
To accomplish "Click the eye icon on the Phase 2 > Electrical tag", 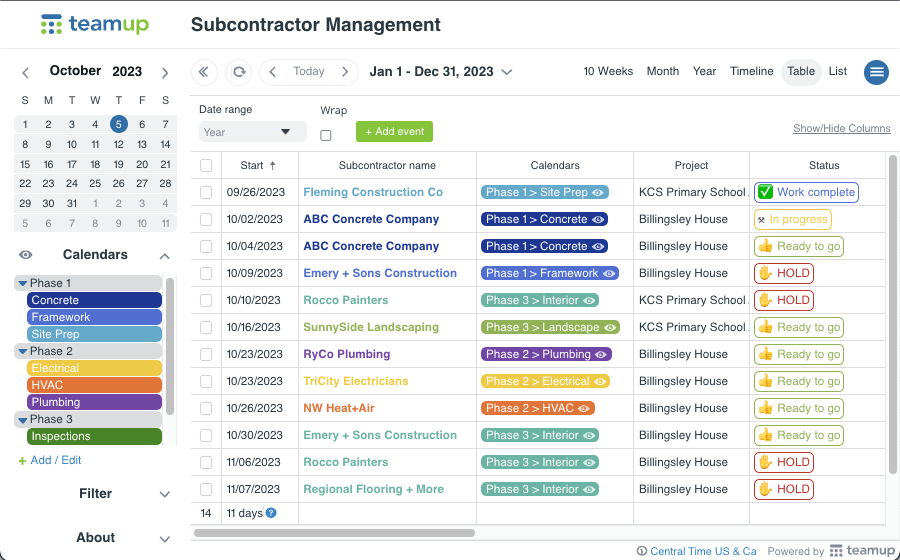I will [600, 382].
